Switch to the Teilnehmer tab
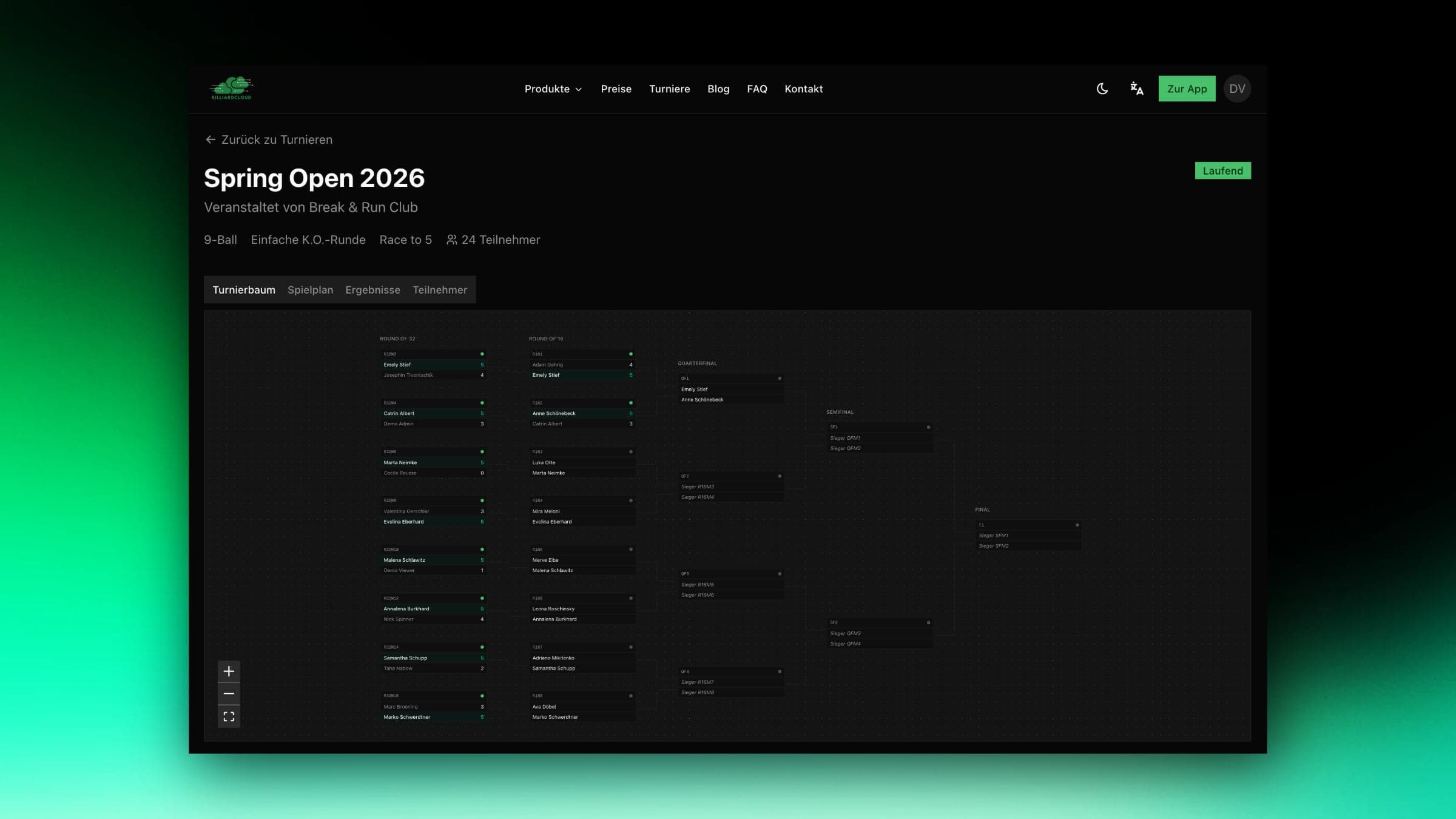 440,290
